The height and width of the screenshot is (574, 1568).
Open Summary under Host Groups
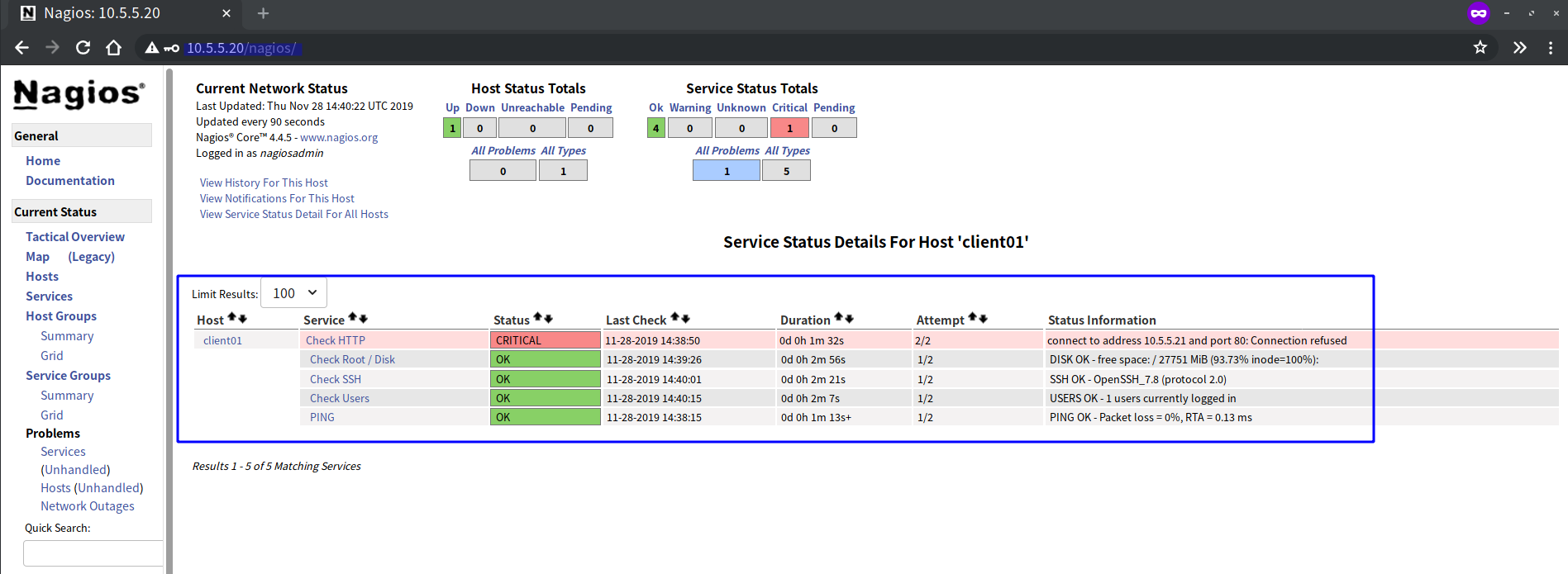pos(67,336)
